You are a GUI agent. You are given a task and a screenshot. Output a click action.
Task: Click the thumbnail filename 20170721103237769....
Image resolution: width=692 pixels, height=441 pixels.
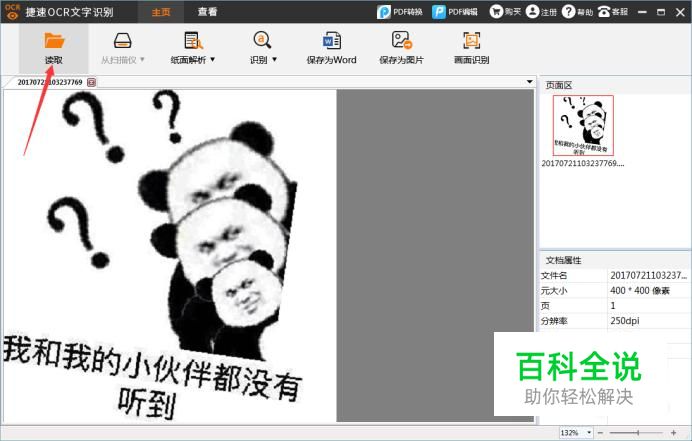(583, 163)
